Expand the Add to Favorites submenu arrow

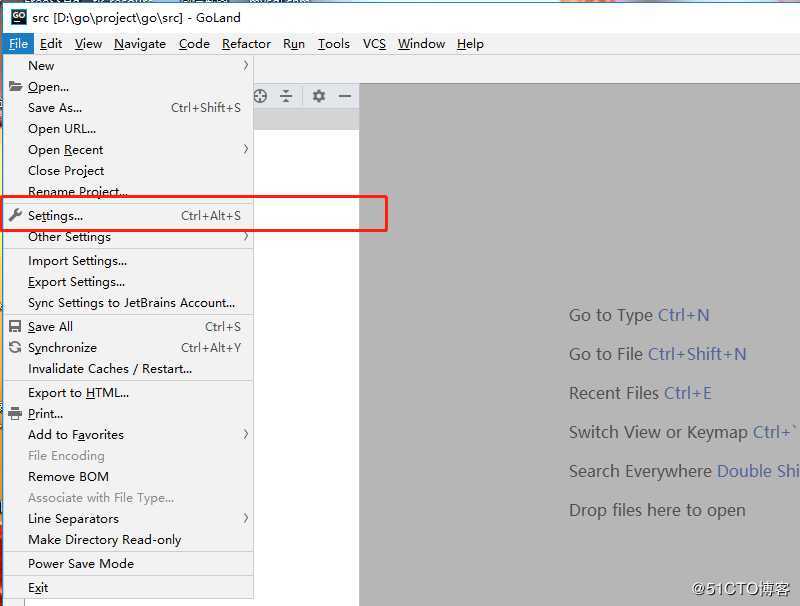pyautogui.click(x=246, y=434)
